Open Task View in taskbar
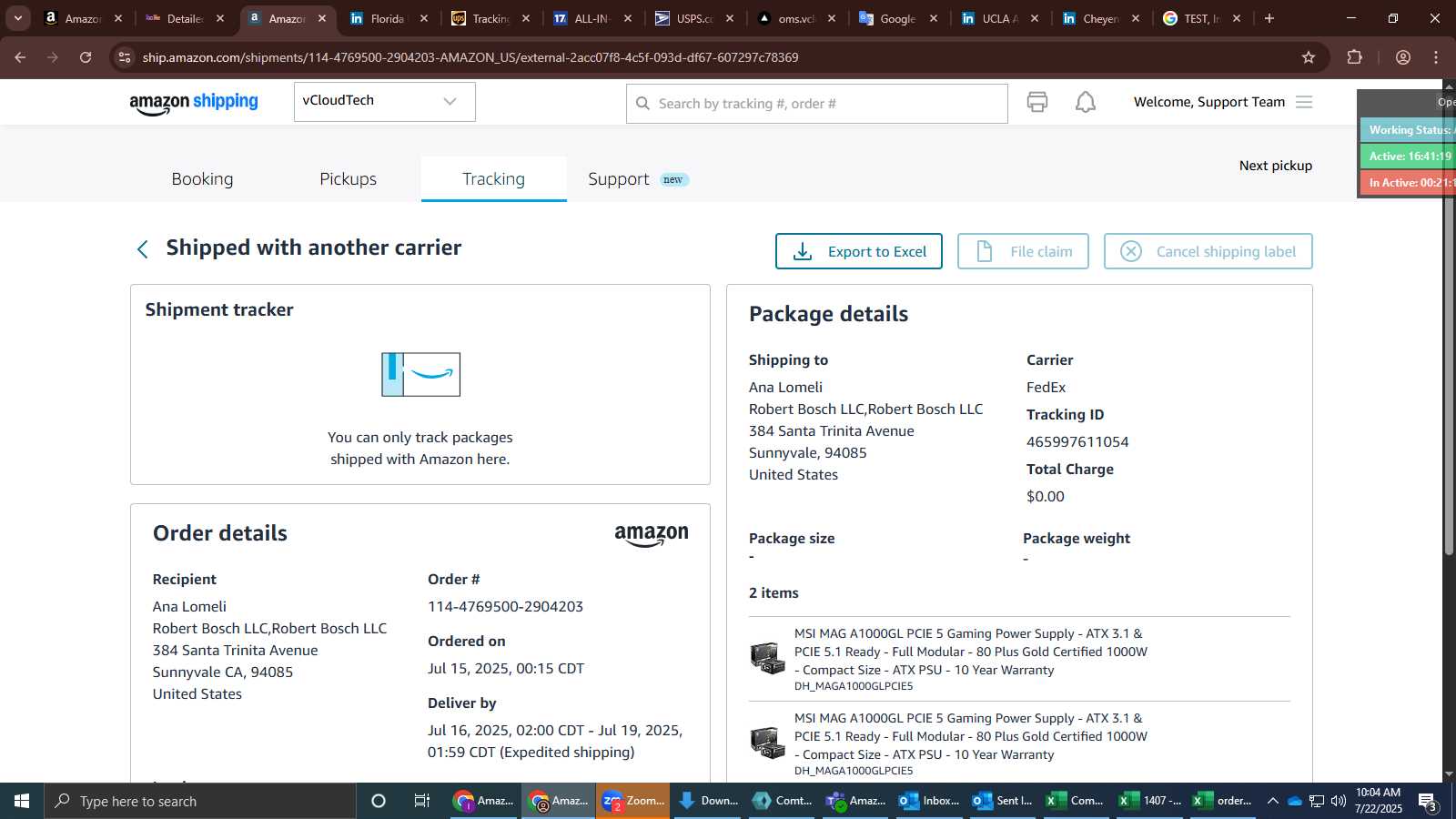 pyautogui.click(x=421, y=801)
